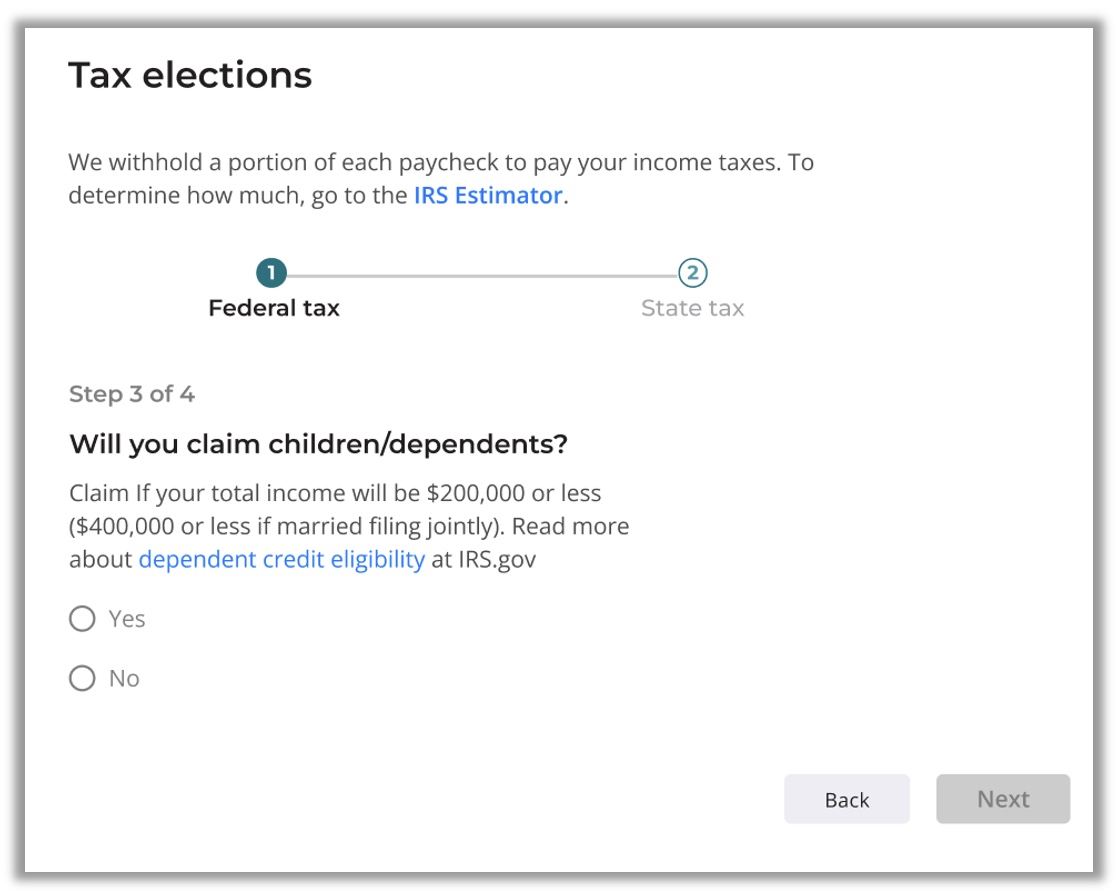Click the IRS.gov text
Screen dimensions: 1118x894
[x=497, y=559]
